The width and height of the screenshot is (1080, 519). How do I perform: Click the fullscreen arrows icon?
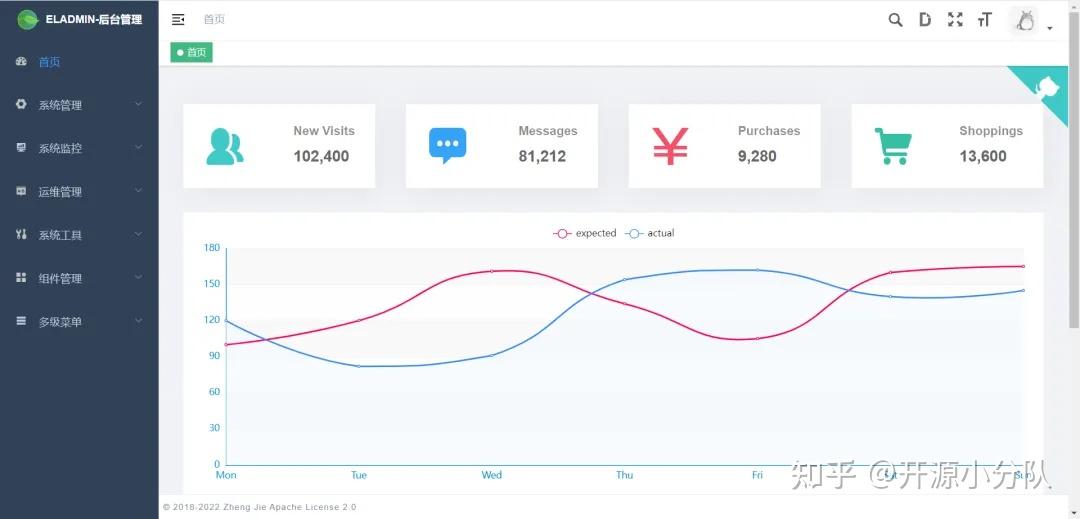tap(955, 20)
